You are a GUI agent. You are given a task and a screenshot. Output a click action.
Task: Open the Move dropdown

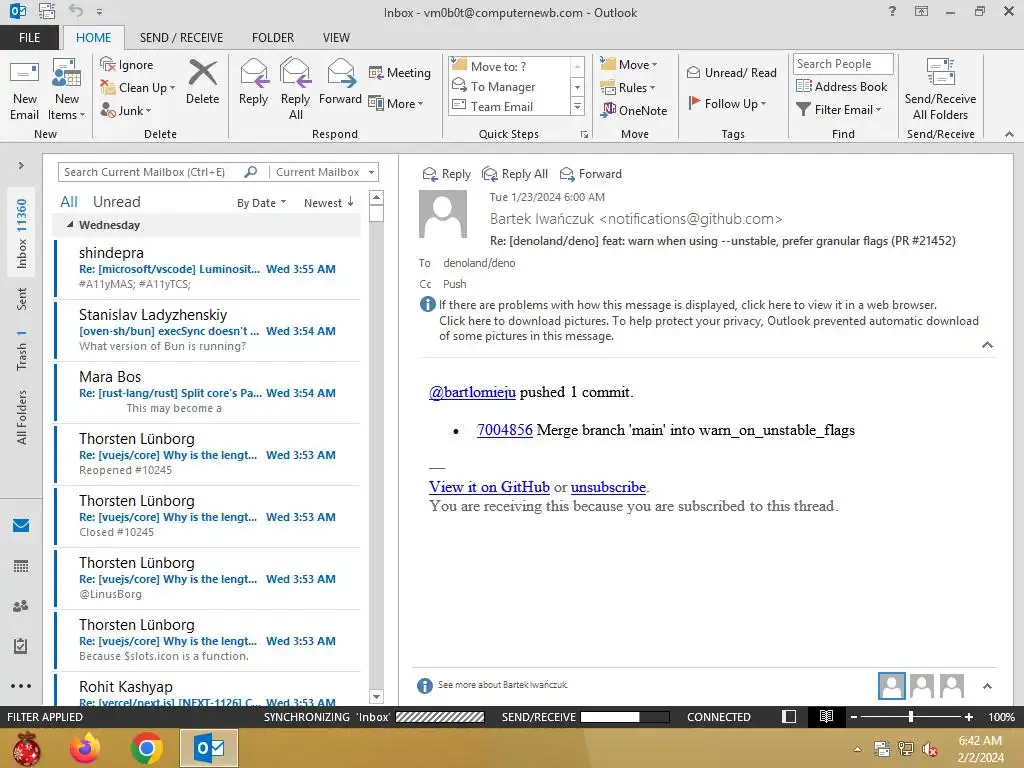[629, 64]
